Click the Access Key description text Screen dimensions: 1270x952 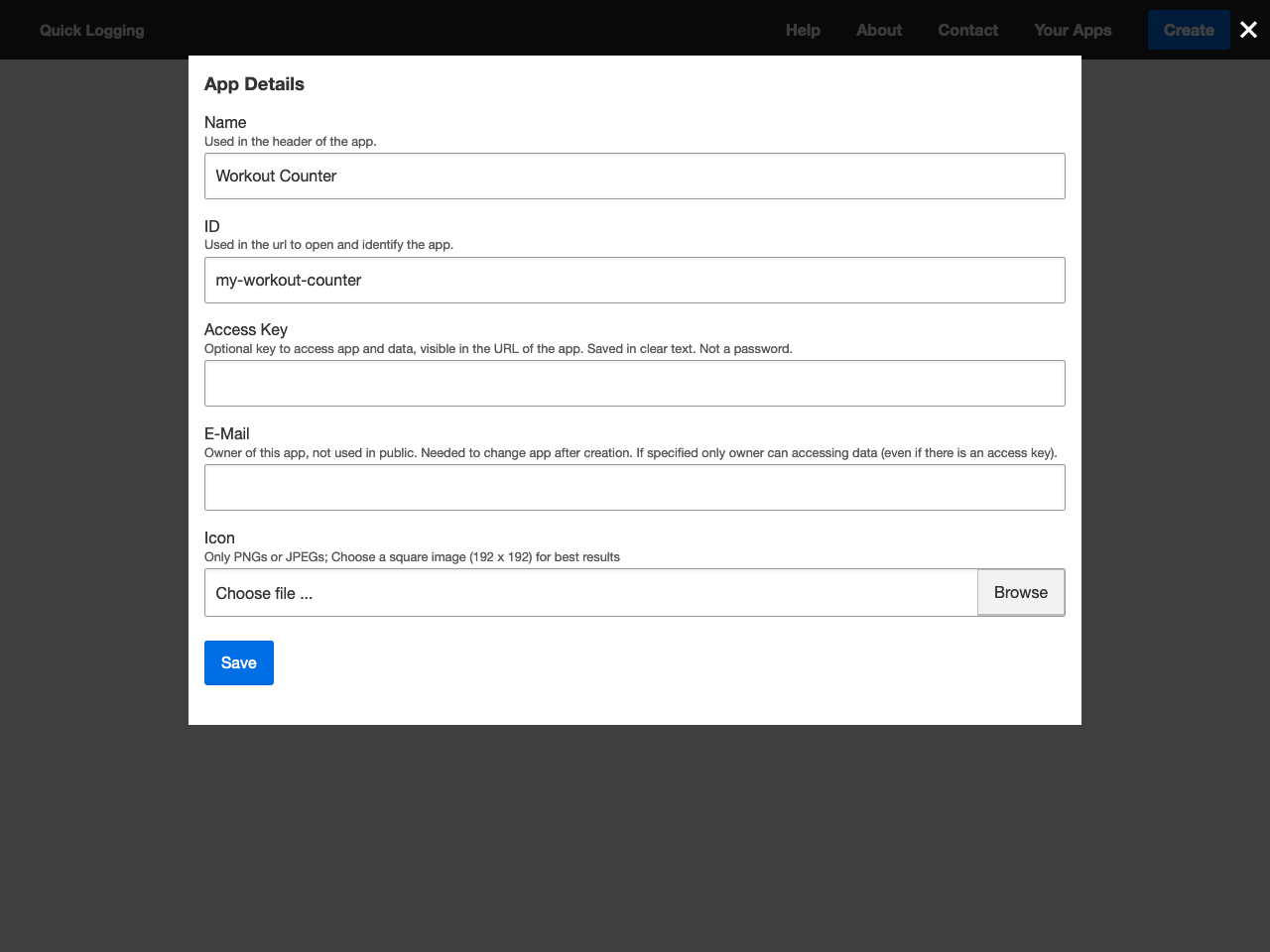(x=498, y=348)
